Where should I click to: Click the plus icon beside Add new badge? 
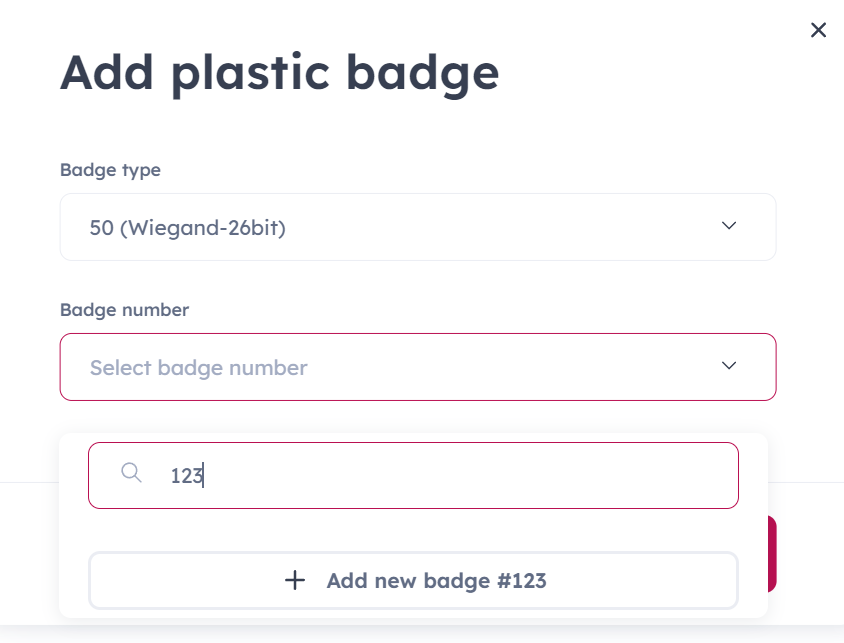[x=295, y=581]
